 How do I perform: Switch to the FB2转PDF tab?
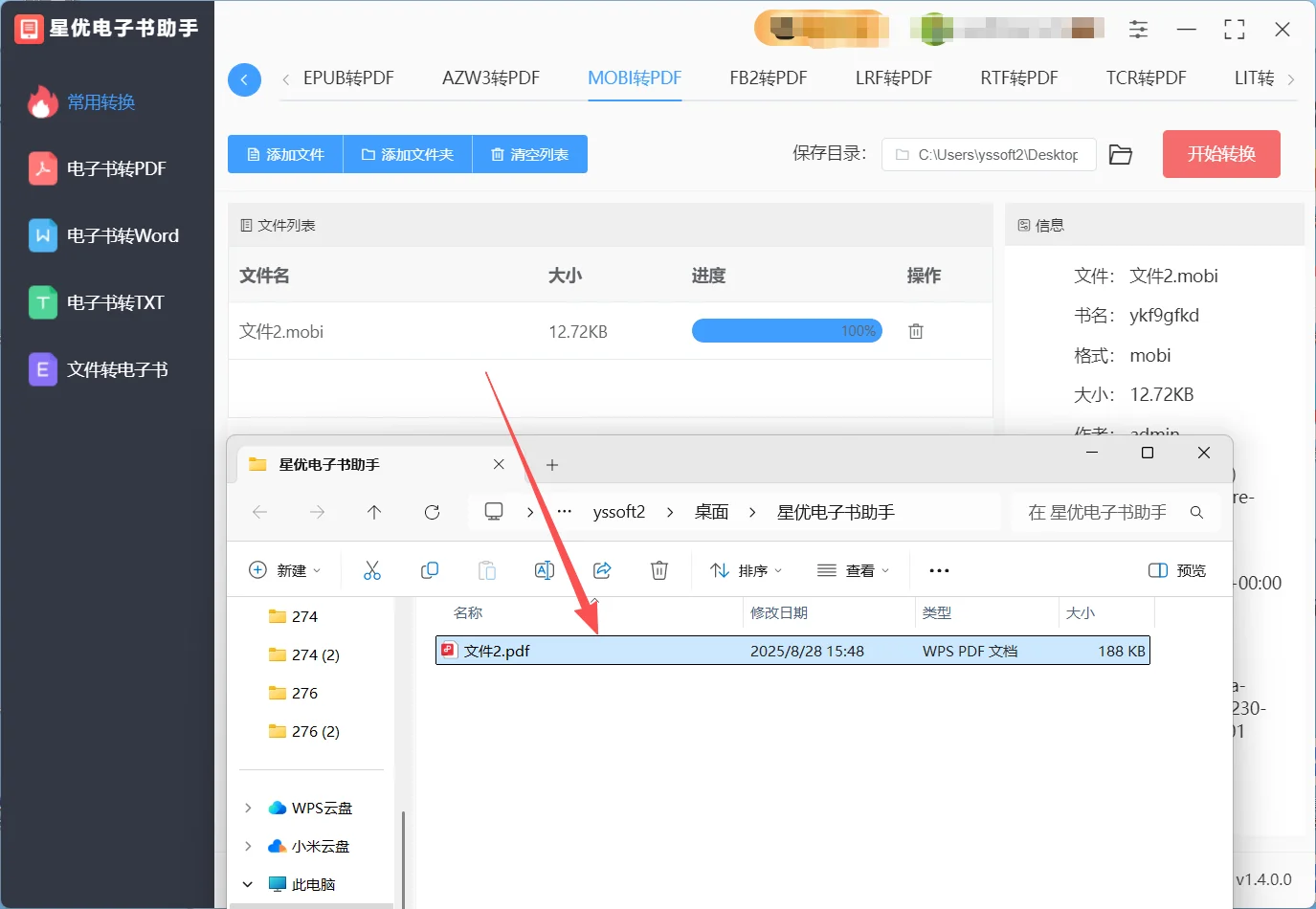(x=769, y=78)
